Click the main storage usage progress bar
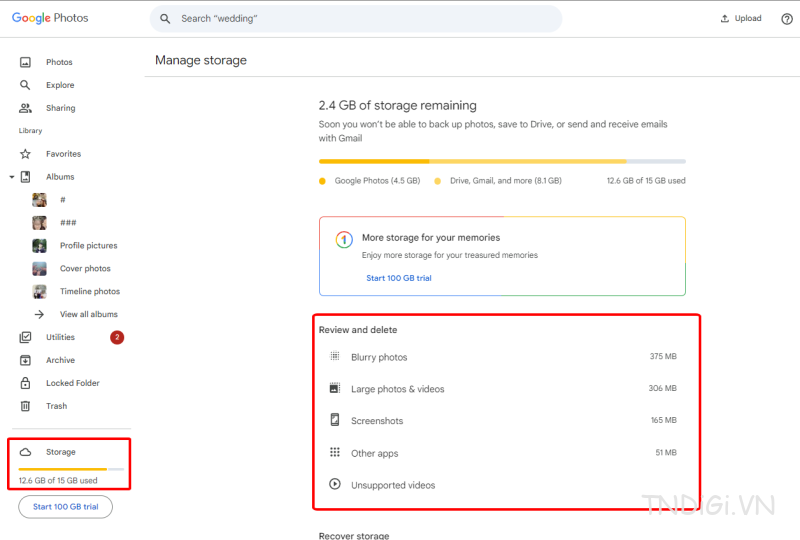Viewport: 800px width, 540px height. tap(502, 161)
